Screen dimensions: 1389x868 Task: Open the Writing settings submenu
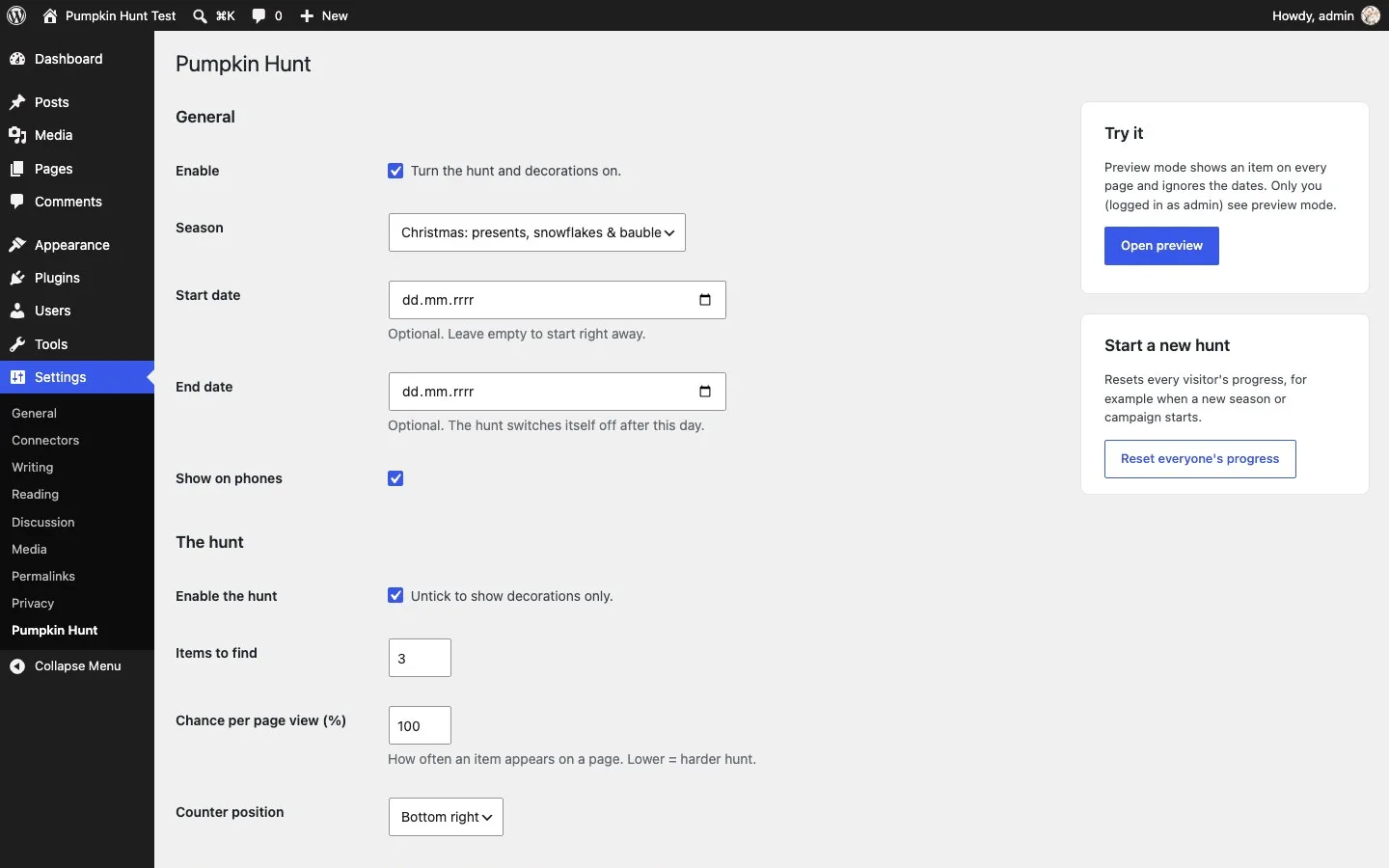[x=33, y=467]
